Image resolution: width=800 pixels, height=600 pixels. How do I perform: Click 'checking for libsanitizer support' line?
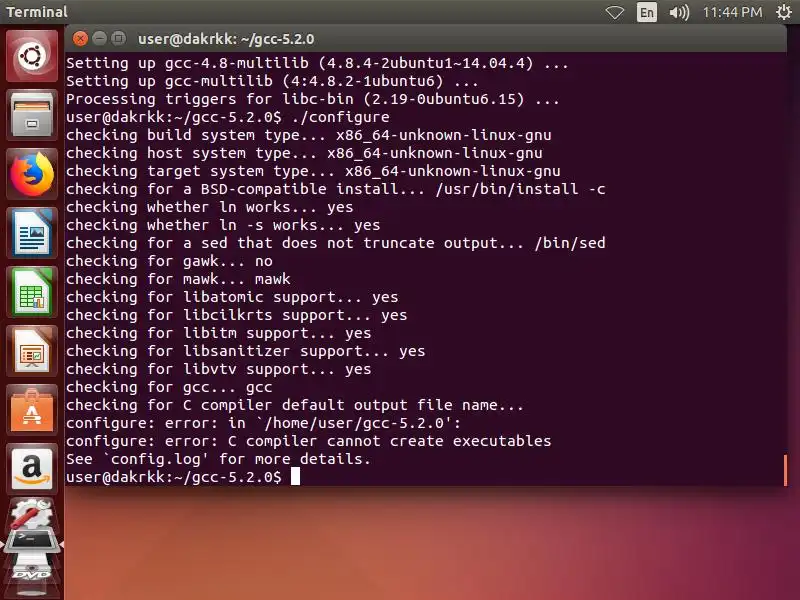245,351
